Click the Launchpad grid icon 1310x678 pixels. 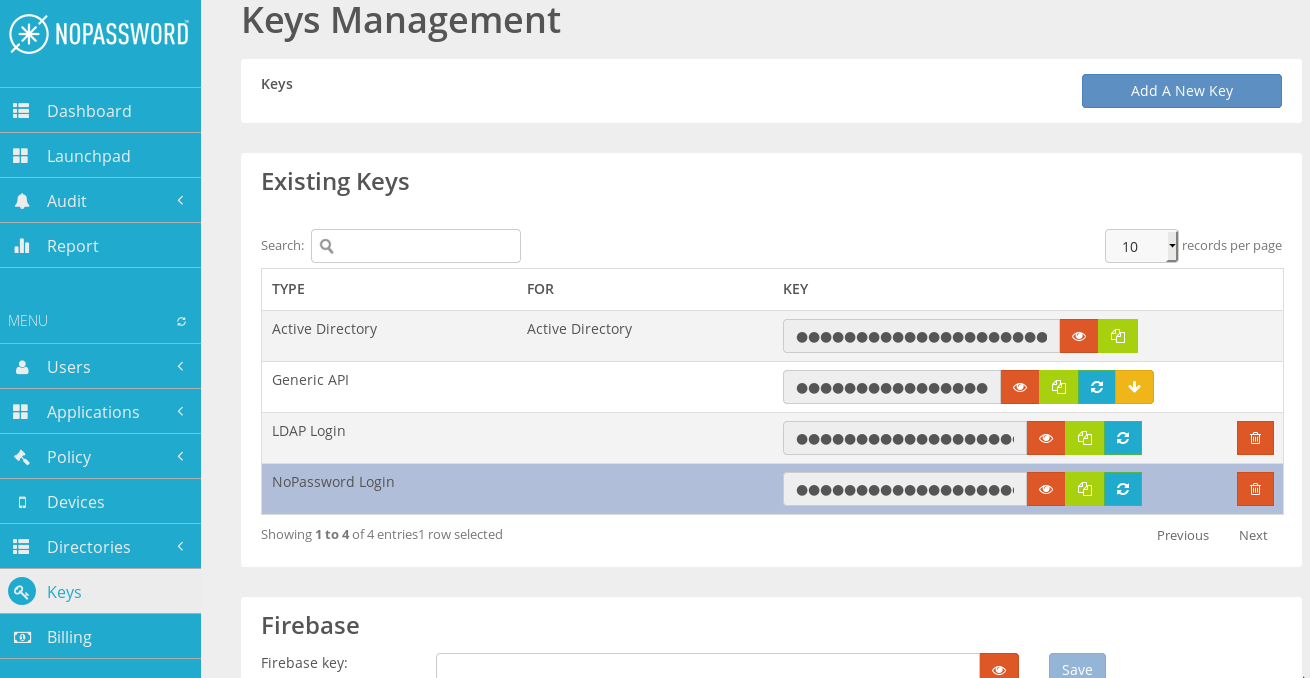[21, 156]
